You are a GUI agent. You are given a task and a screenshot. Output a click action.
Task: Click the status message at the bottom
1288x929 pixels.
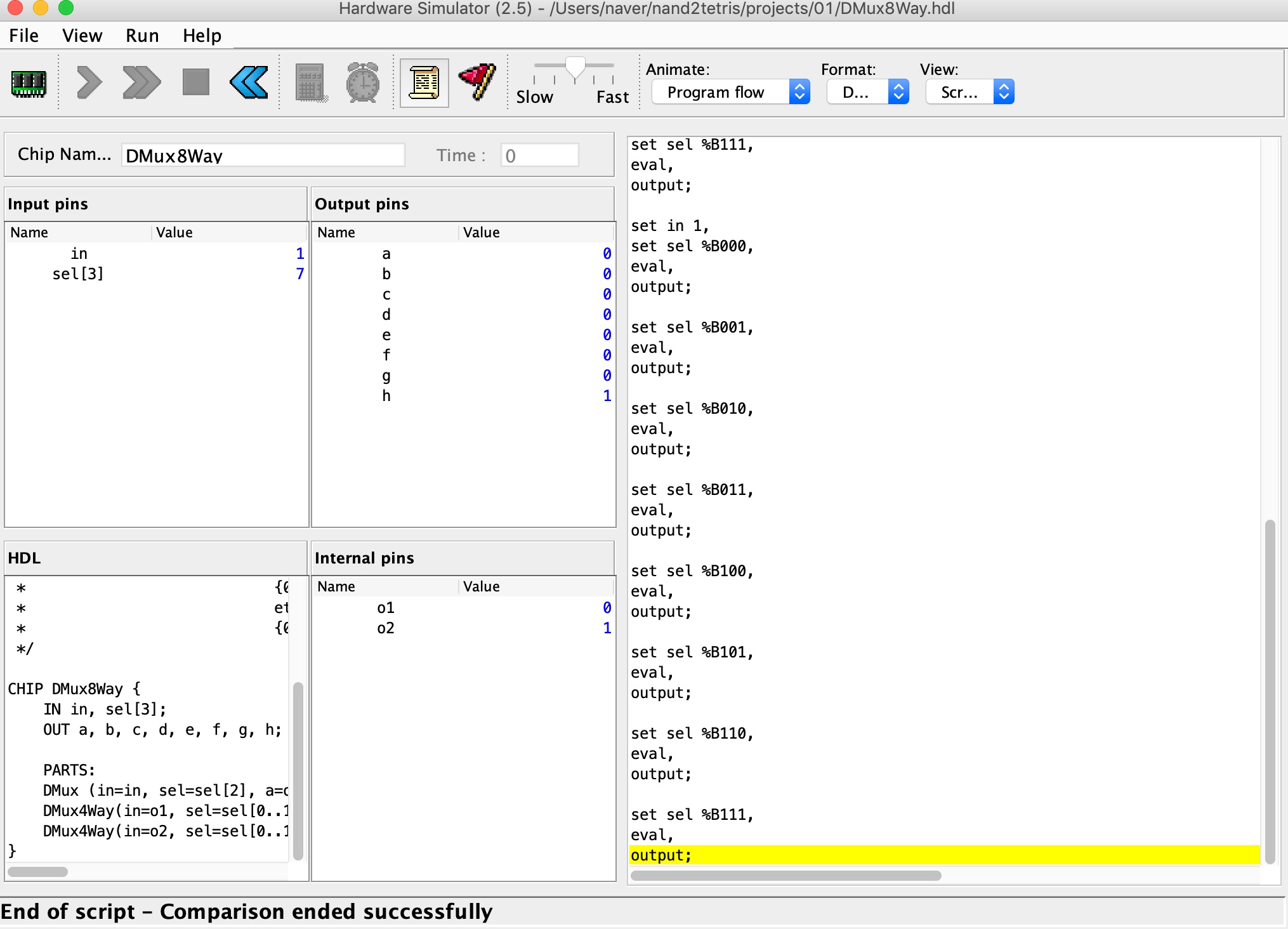[246, 912]
